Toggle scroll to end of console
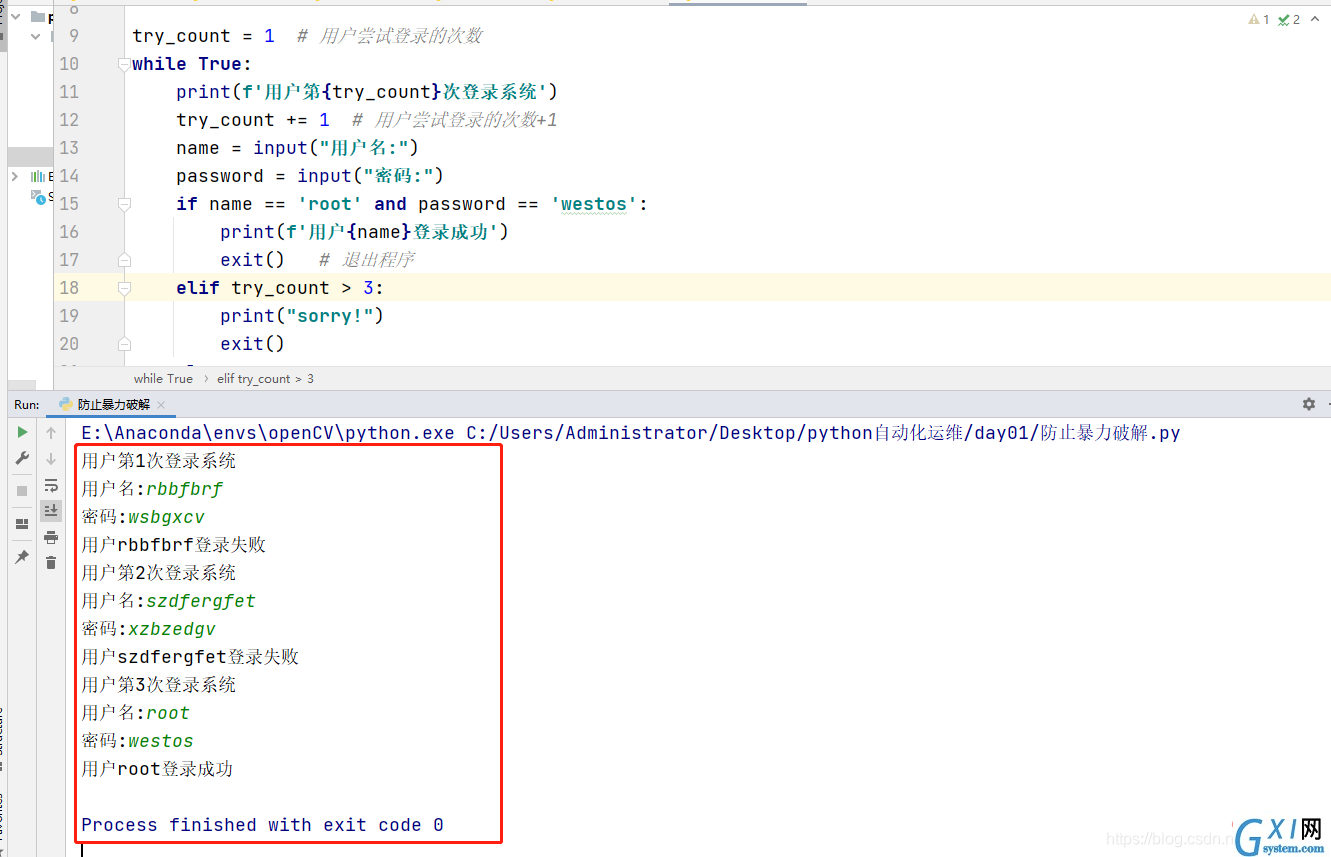This screenshot has height=857, width=1331. tap(51, 511)
